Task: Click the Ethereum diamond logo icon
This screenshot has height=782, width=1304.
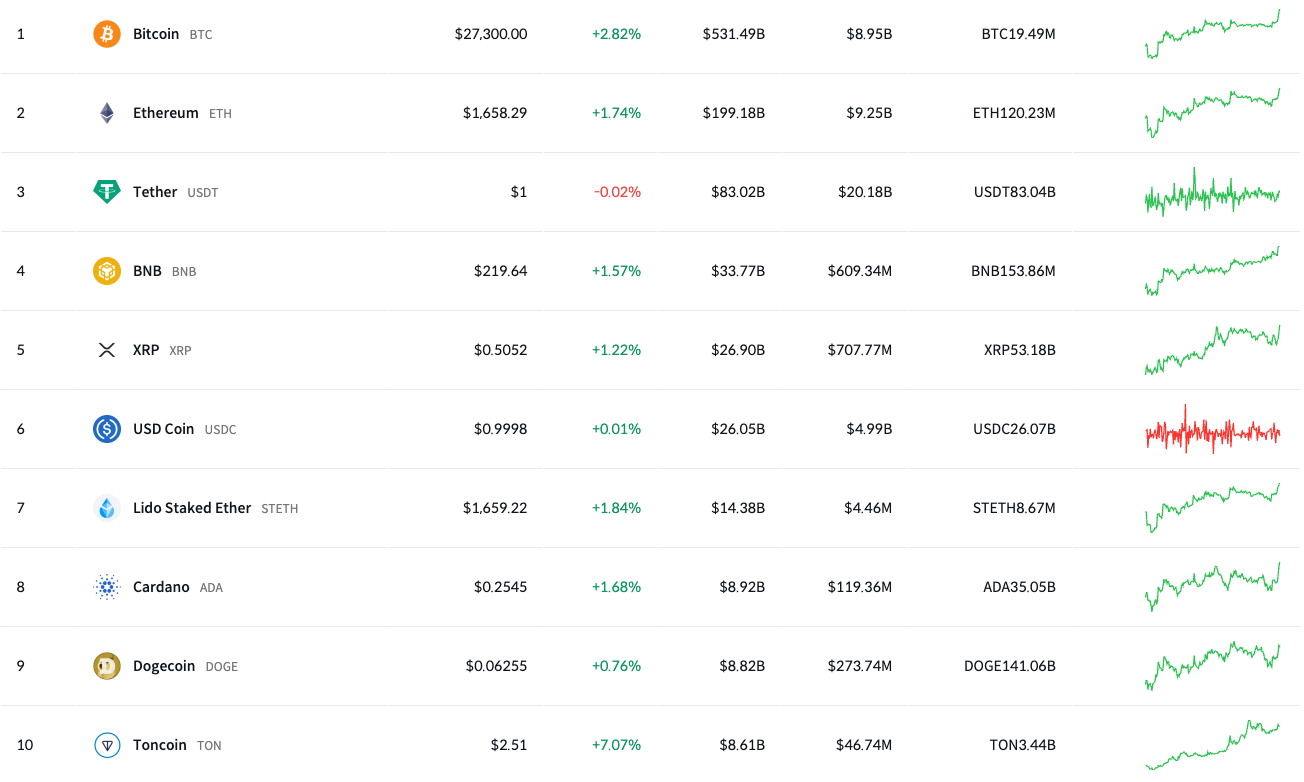Action: 107,113
